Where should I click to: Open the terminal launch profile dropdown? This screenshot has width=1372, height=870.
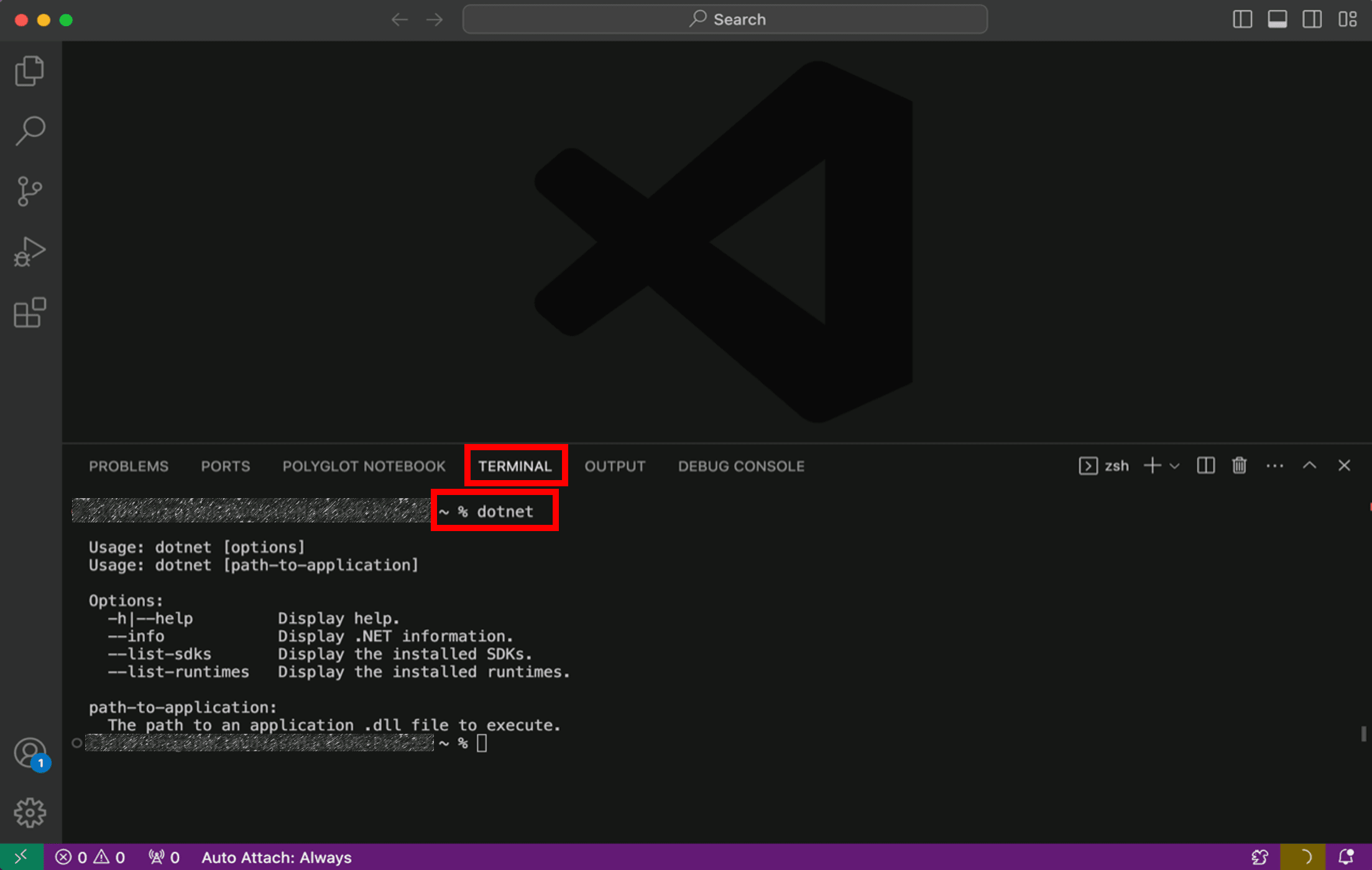(x=1175, y=466)
